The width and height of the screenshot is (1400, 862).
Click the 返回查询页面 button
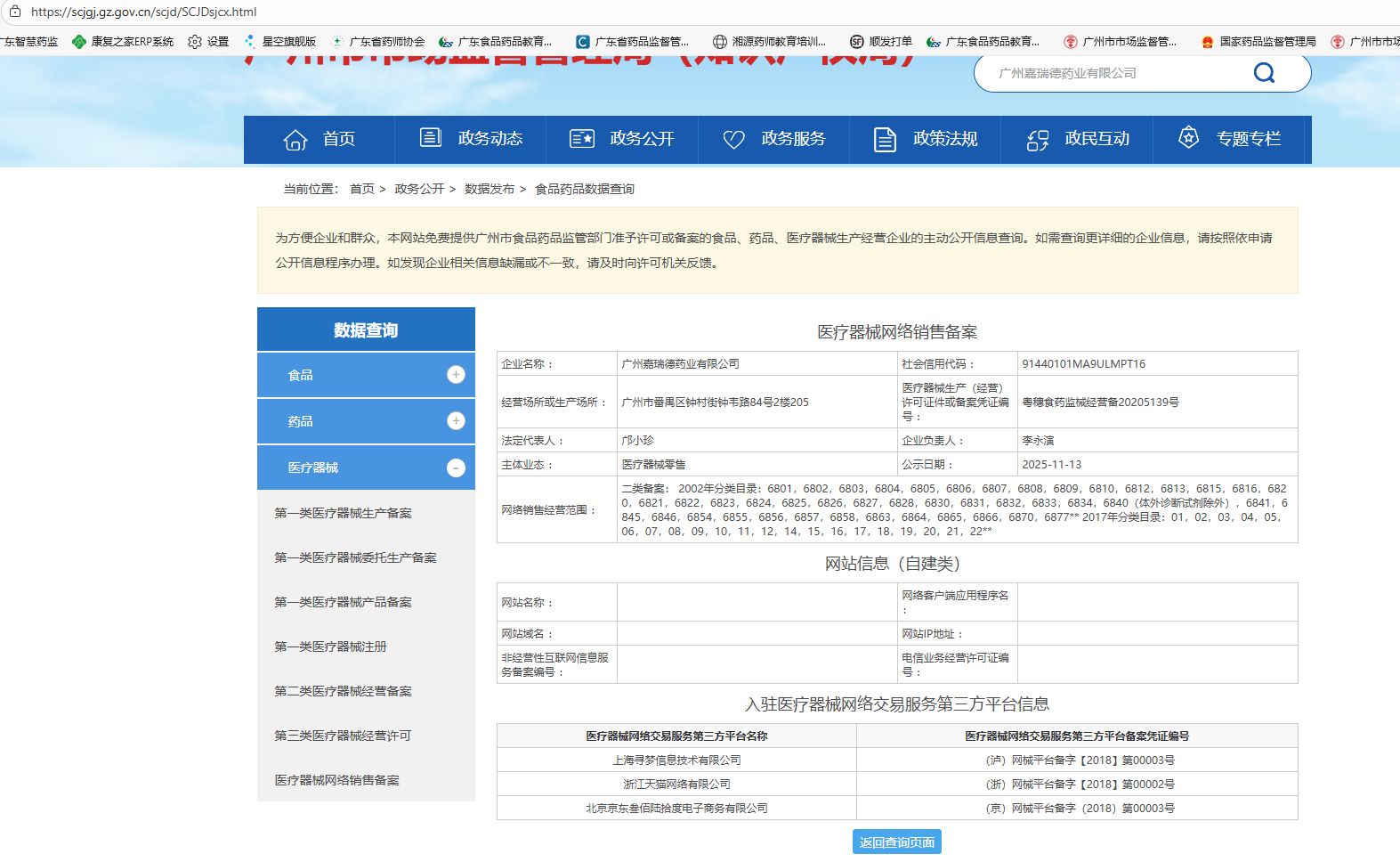(x=896, y=842)
